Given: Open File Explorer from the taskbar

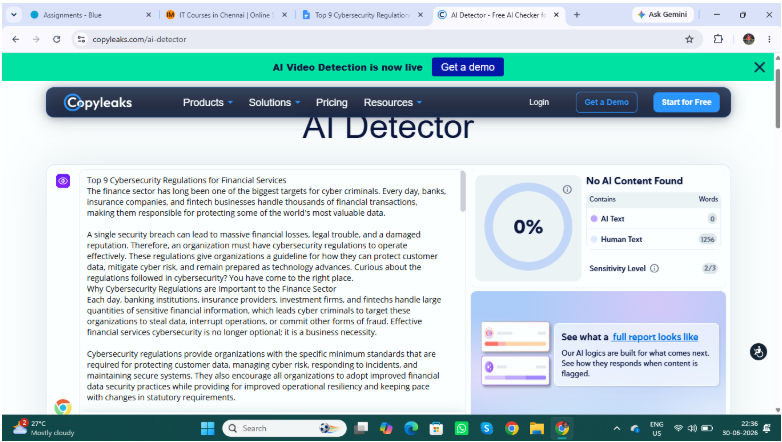Looking at the screenshot, I should [x=537, y=428].
